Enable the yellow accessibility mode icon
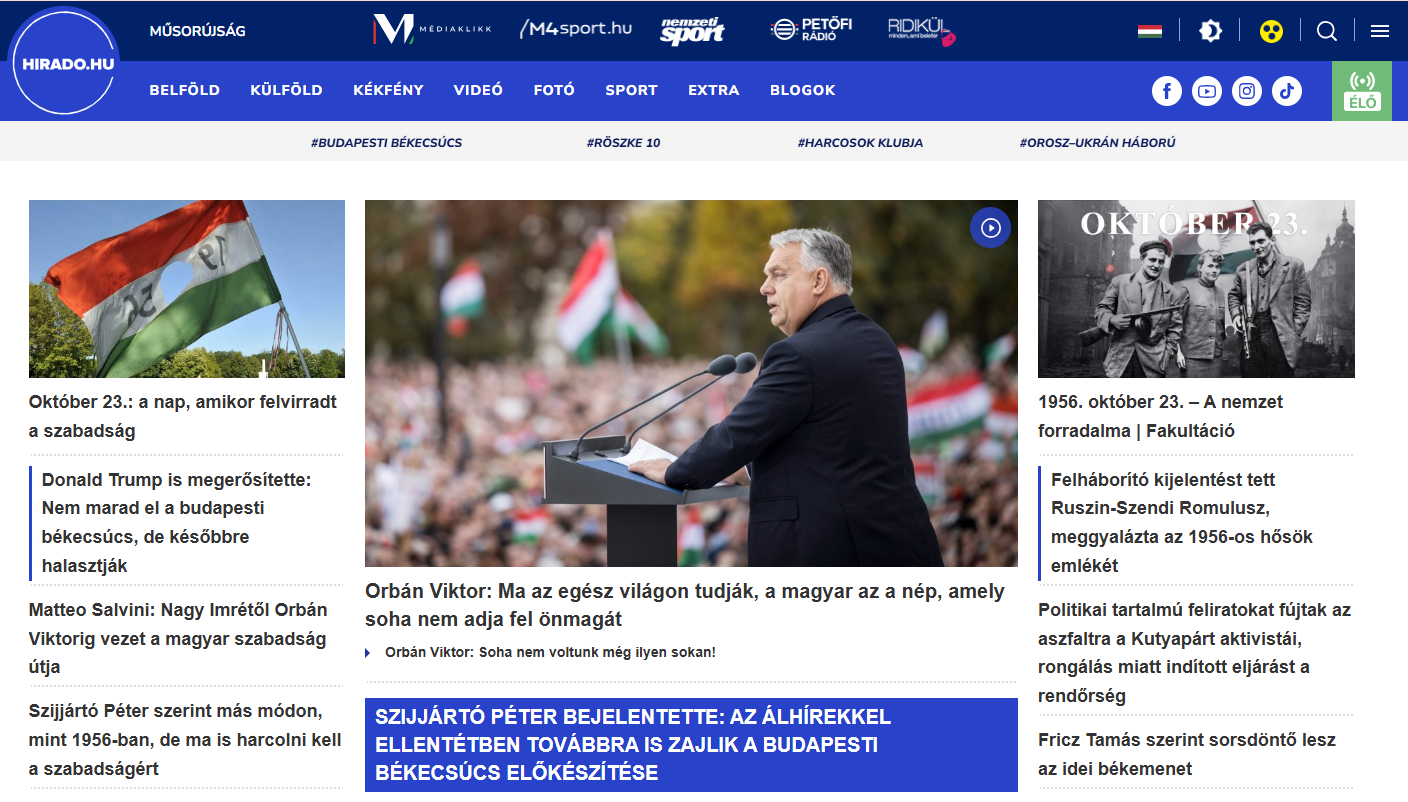The width and height of the screenshot is (1408, 802). [1271, 31]
